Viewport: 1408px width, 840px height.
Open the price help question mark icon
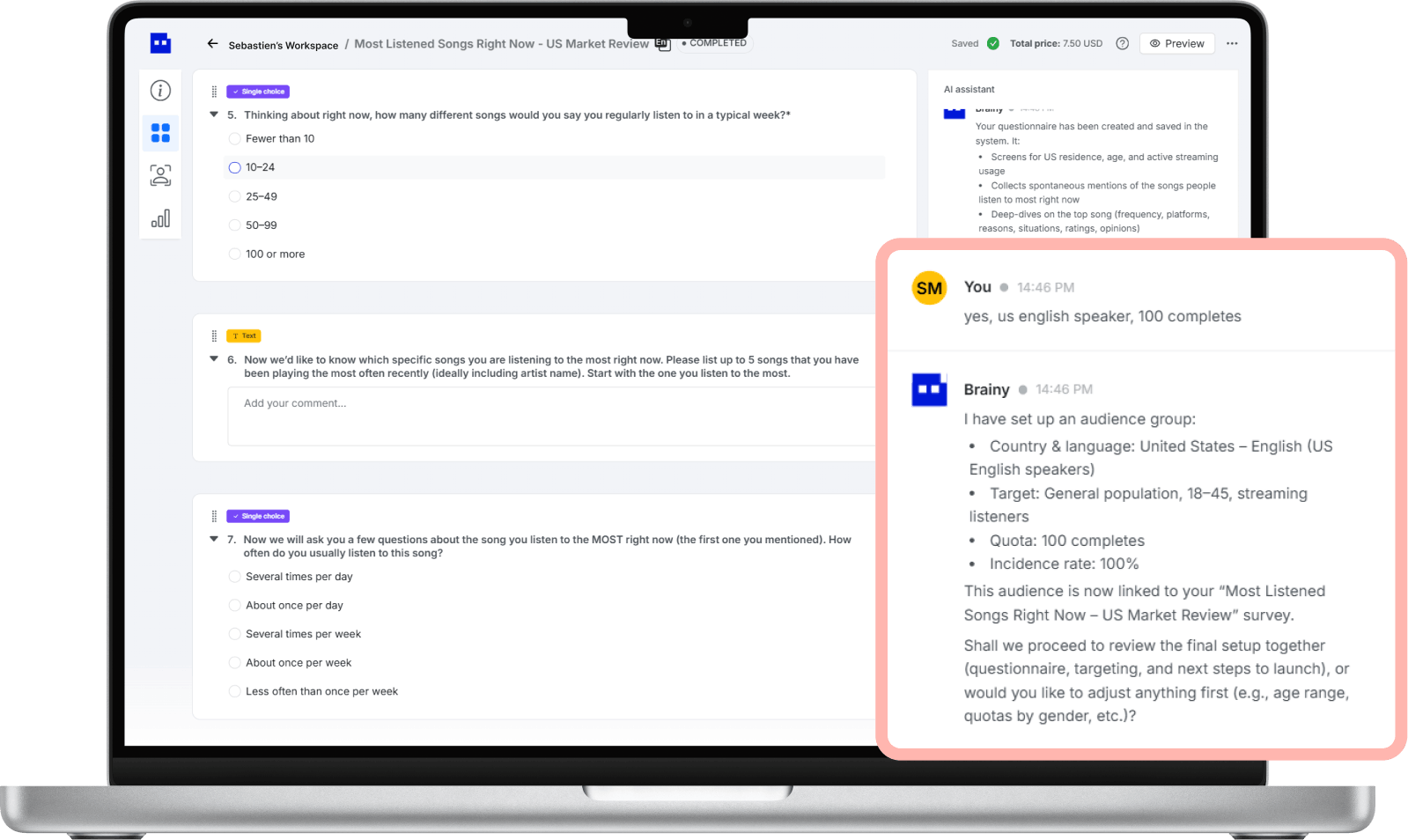[1122, 43]
